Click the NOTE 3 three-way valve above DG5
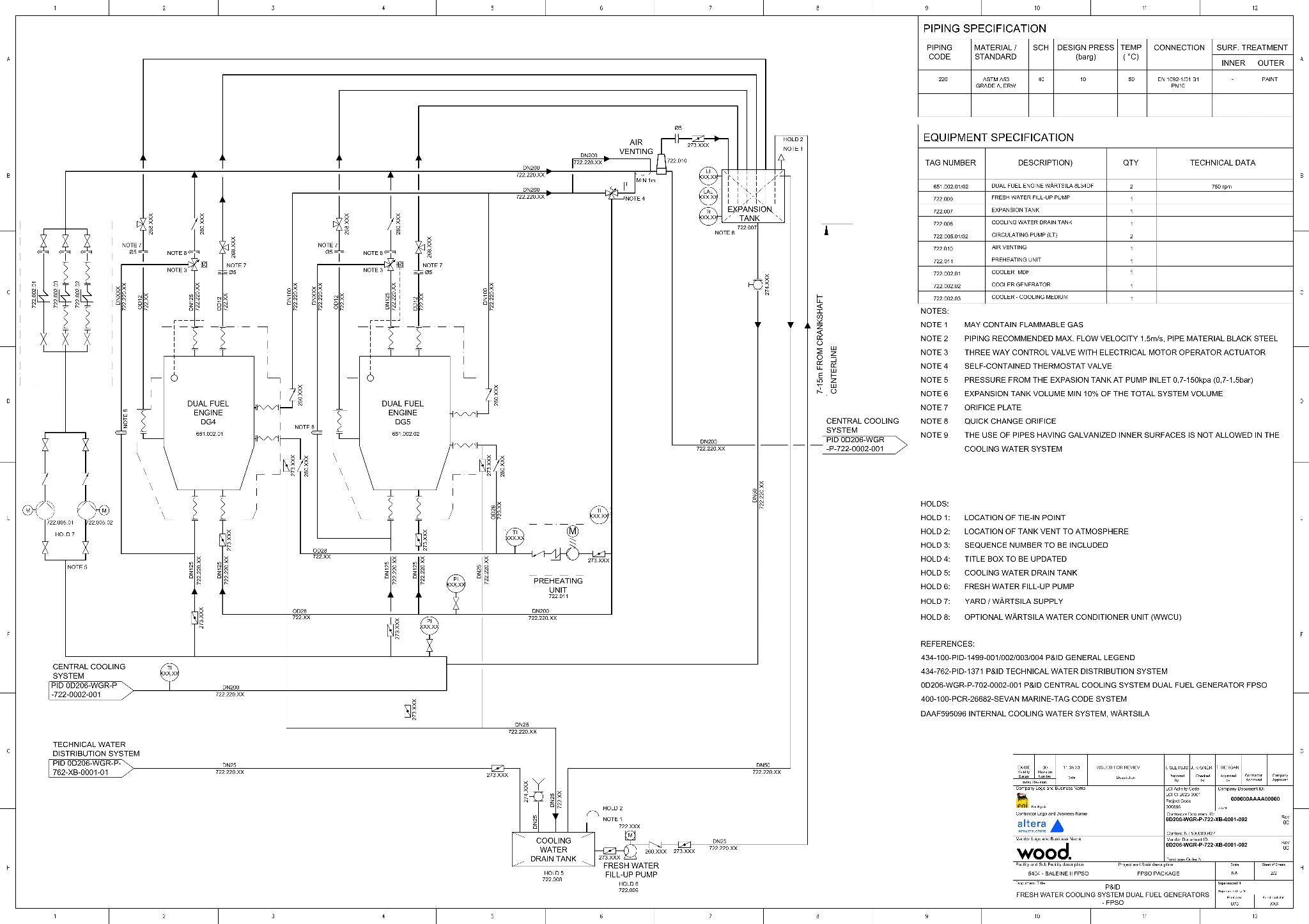The width and height of the screenshot is (1309, 924). coord(391,263)
